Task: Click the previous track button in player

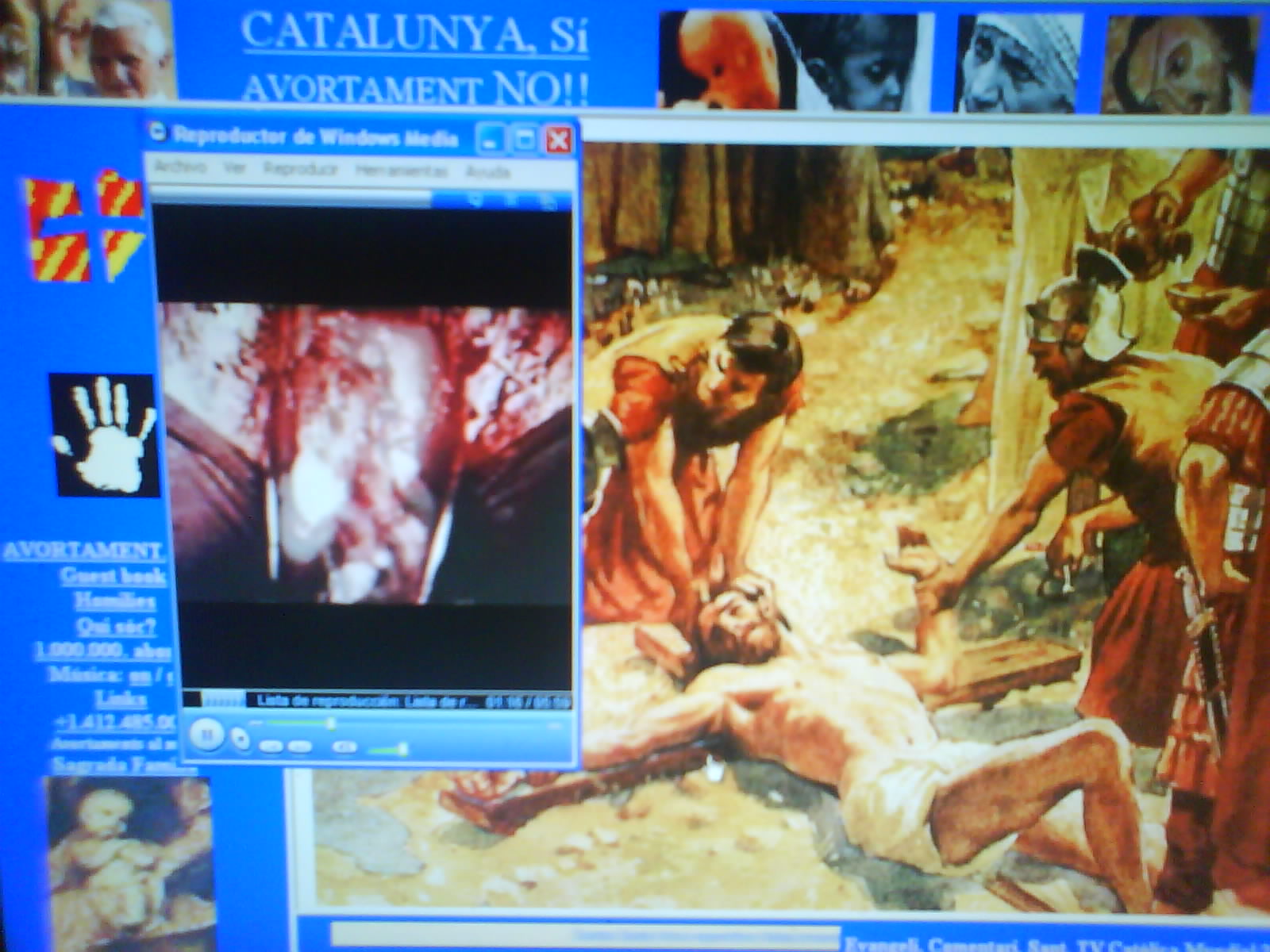Action: point(271,747)
